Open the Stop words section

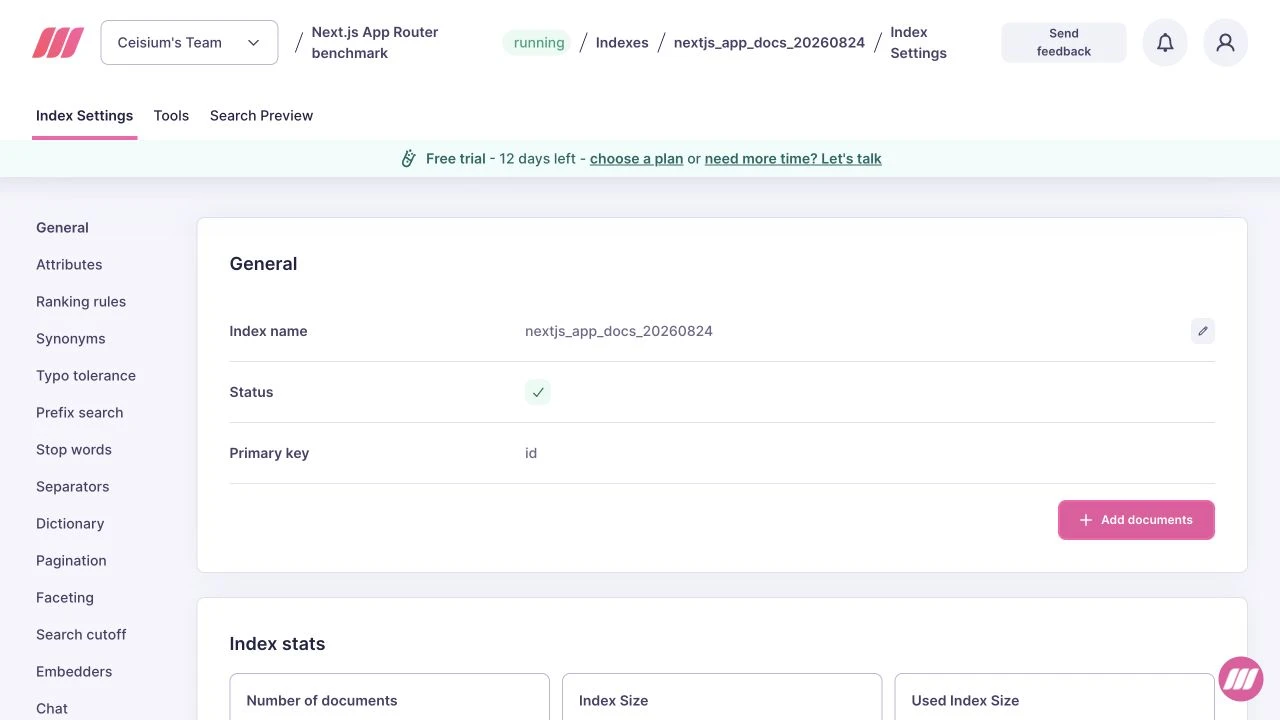tap(74, 449)
